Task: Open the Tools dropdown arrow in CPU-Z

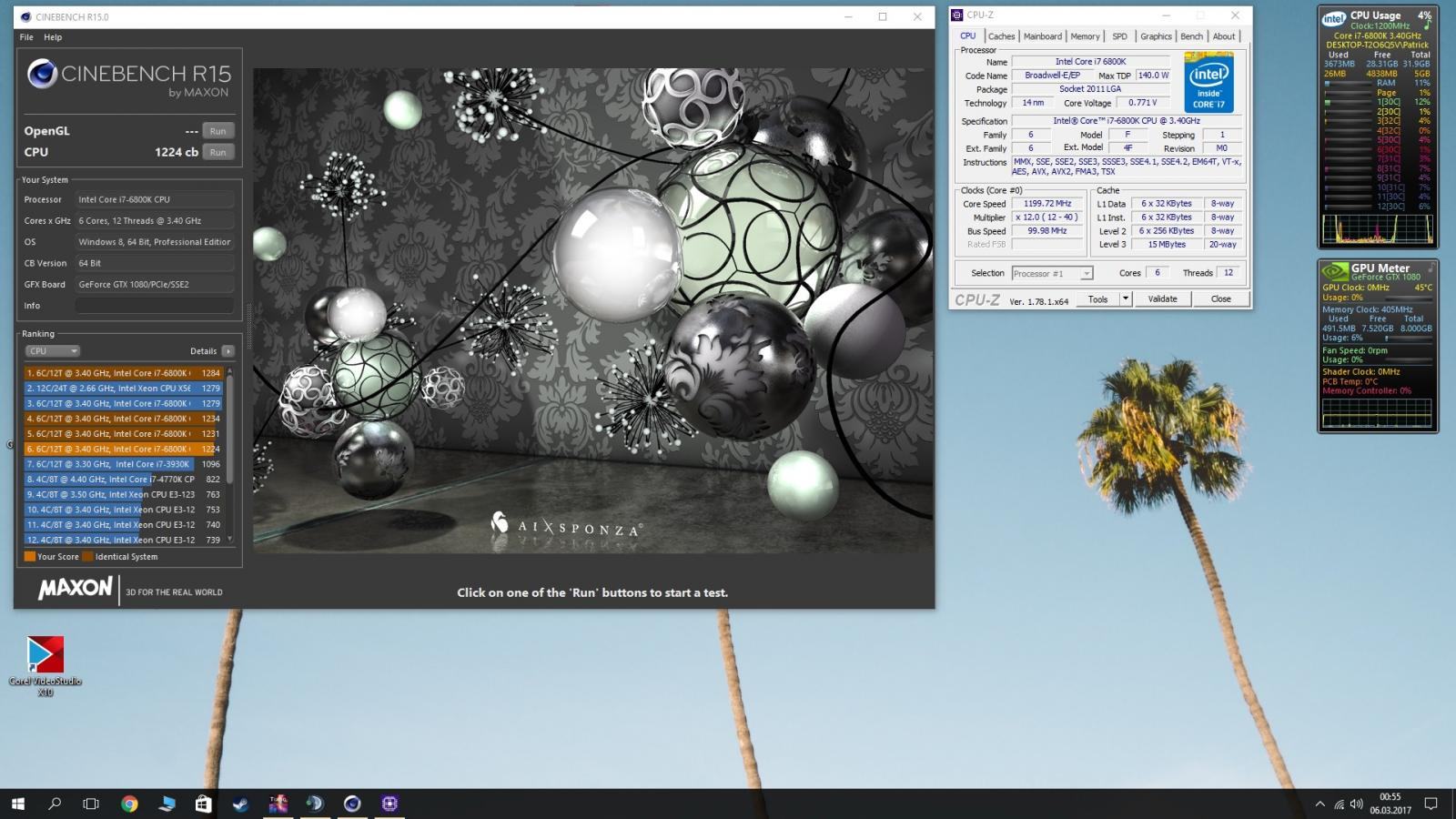Action: (x=1126, y=299)
